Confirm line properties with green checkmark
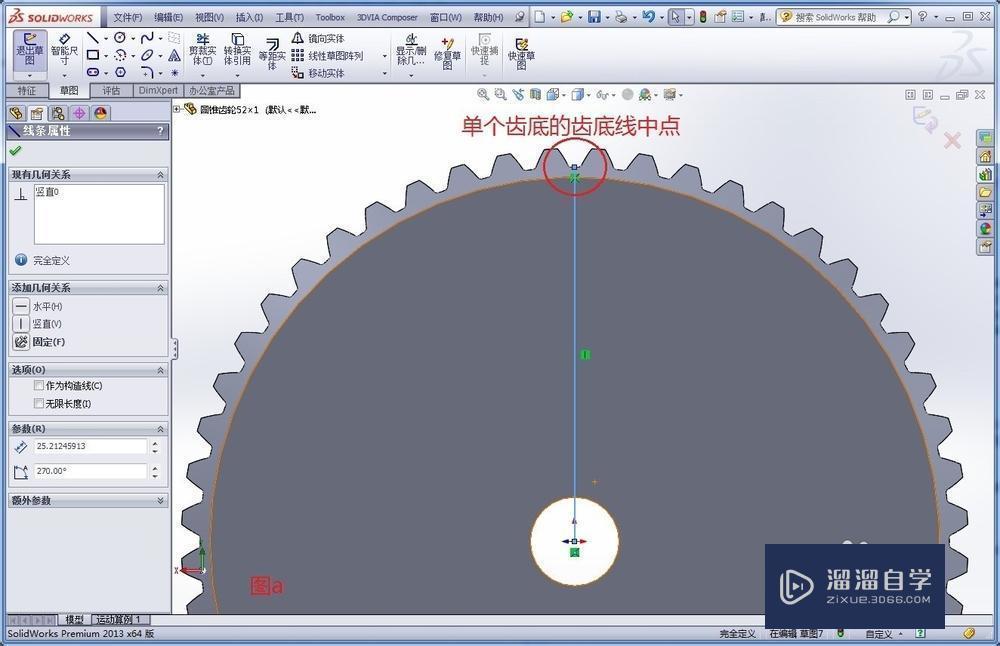The width and height of the screenshot is (1000, 646). (x=15, y=150)
